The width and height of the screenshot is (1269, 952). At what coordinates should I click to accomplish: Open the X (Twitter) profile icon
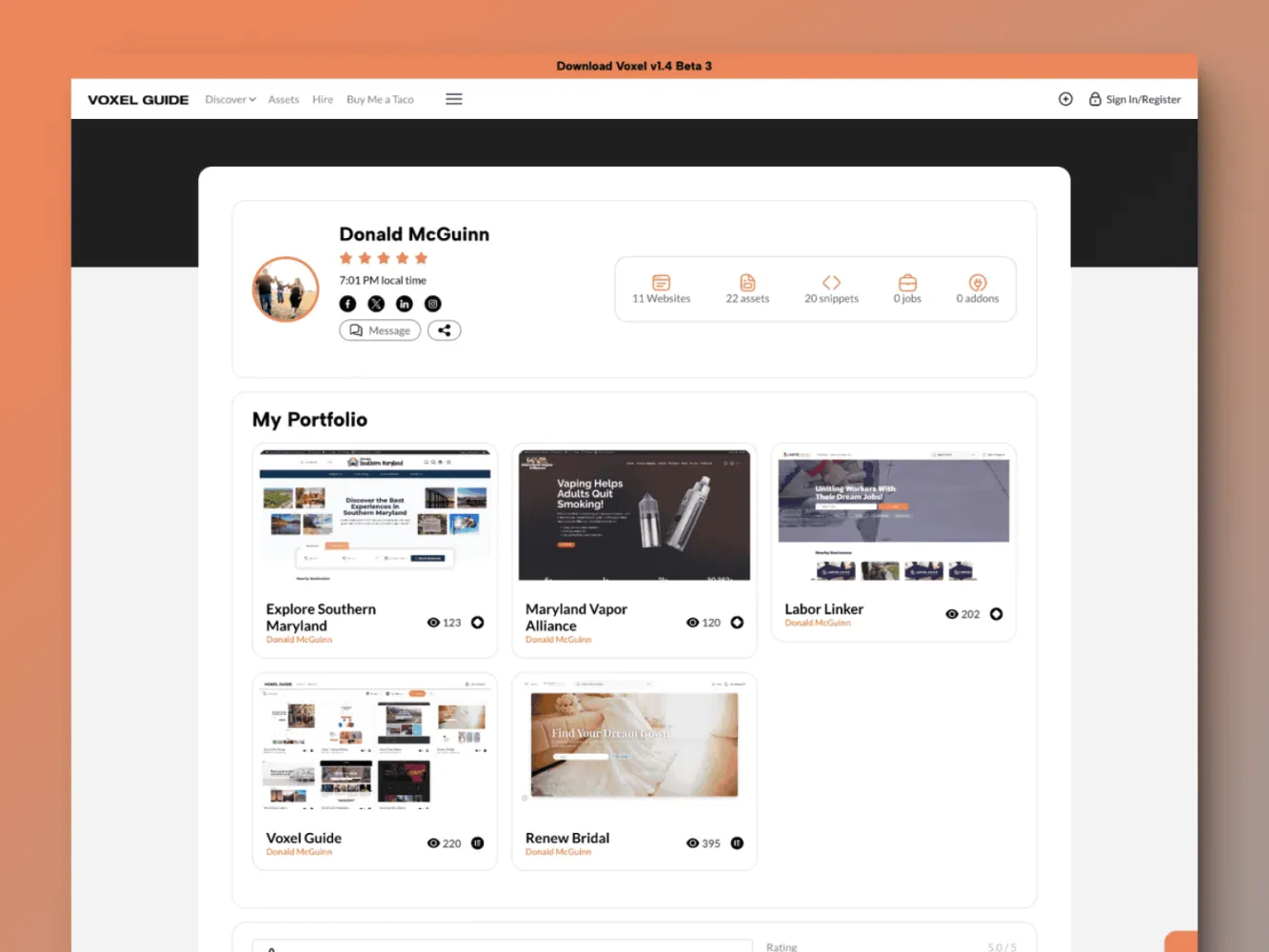pos(376,304)
